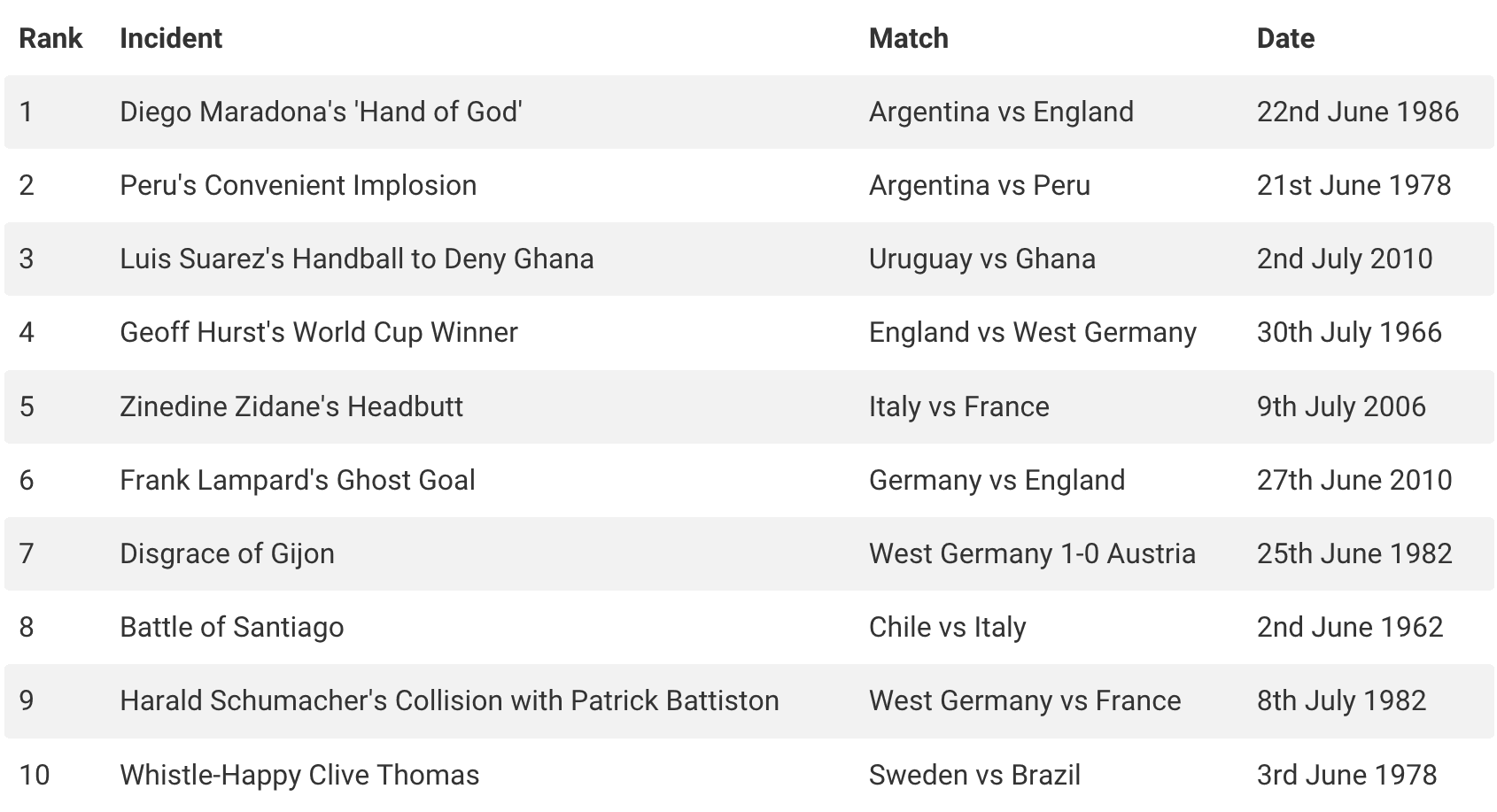Image resolution: width=1497 pixels, height=812 pixels.
Task: Select the Disgrace of Gijon incident
Action: 227,553
